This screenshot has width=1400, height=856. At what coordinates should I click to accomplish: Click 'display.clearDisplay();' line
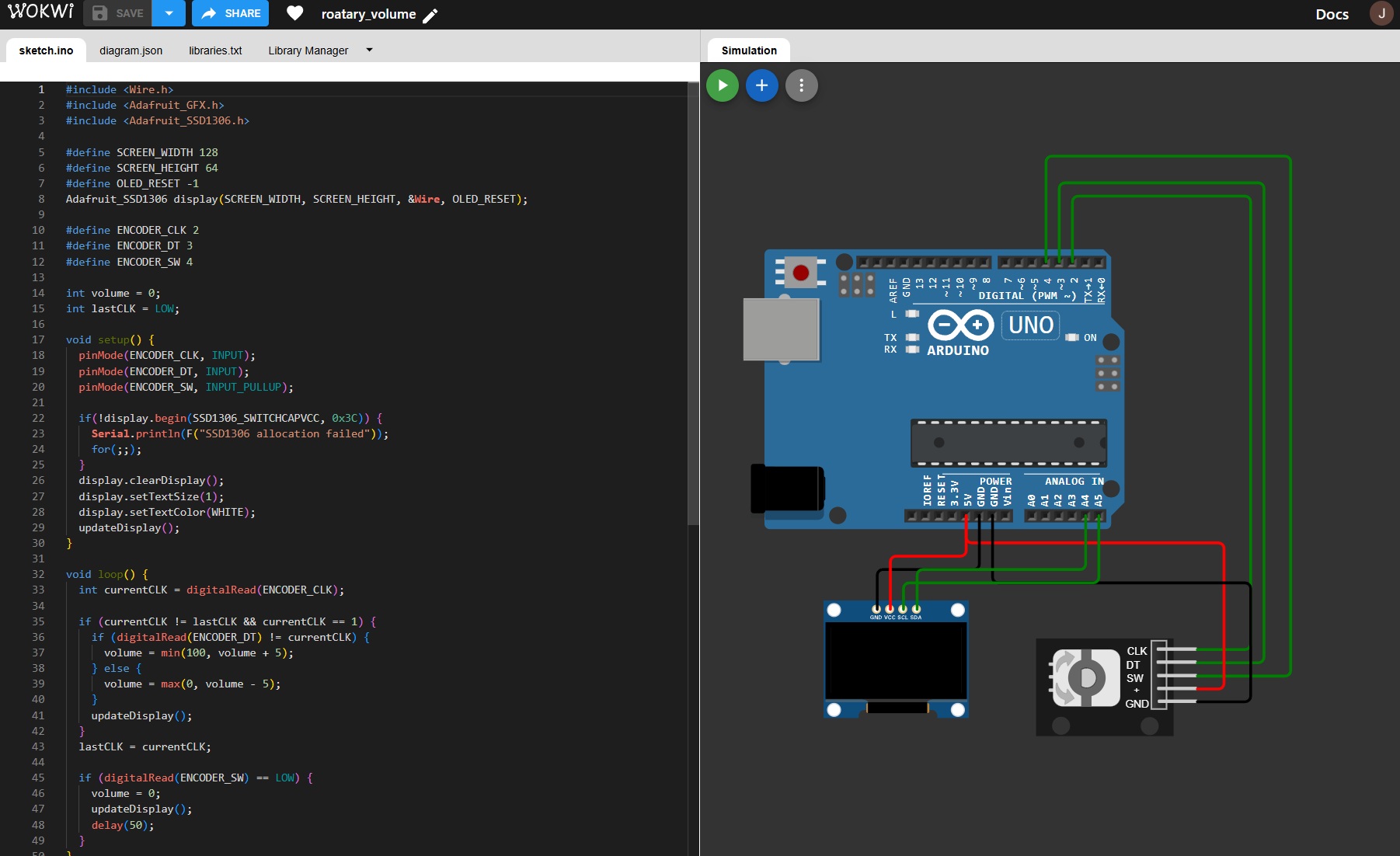point(151,480)
